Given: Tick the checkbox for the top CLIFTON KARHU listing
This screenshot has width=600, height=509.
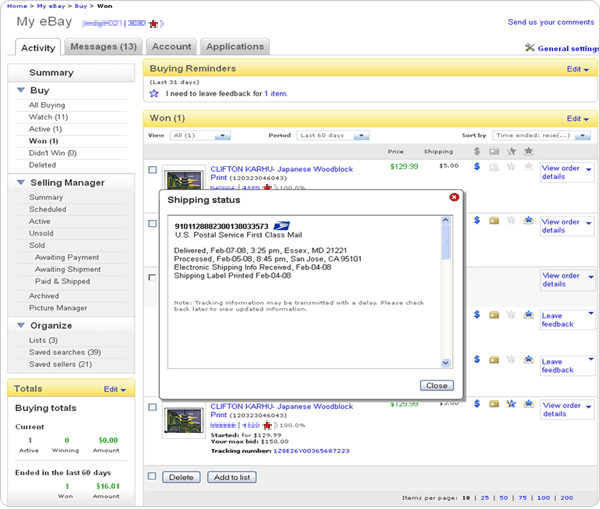Looking at the screenshot, I should tap(152, 170).
